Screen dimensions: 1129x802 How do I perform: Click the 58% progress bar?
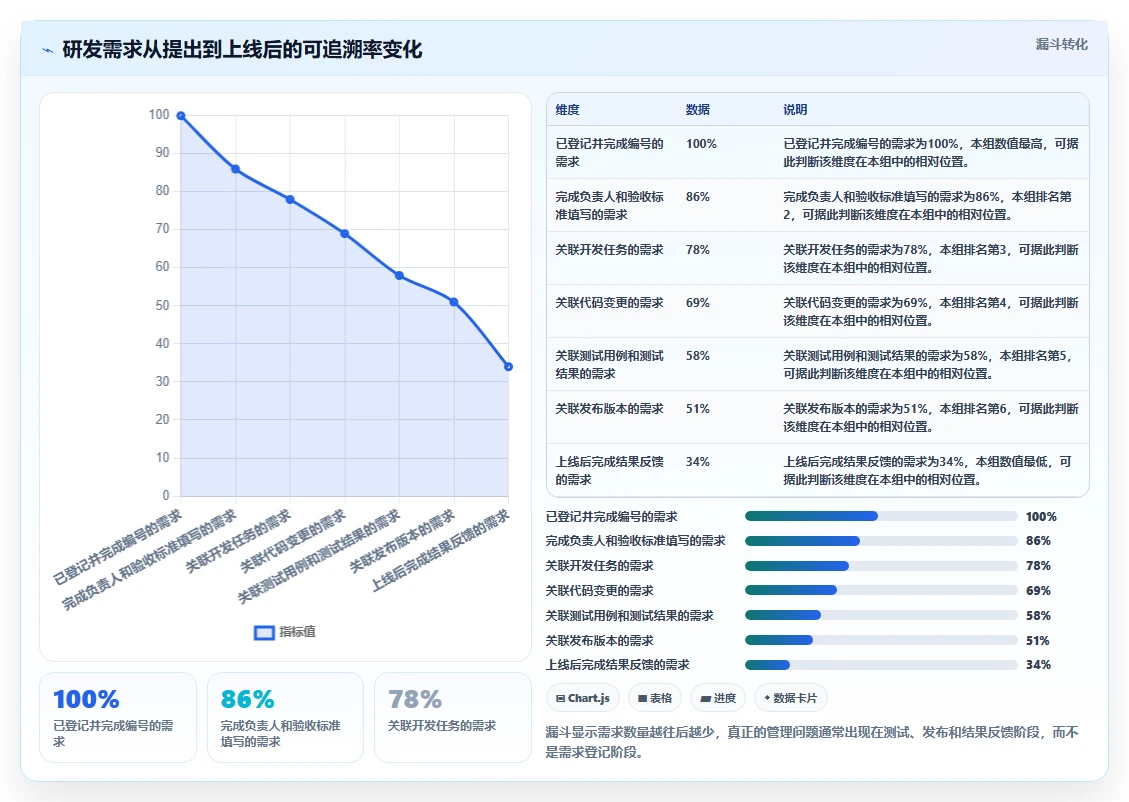881,616
